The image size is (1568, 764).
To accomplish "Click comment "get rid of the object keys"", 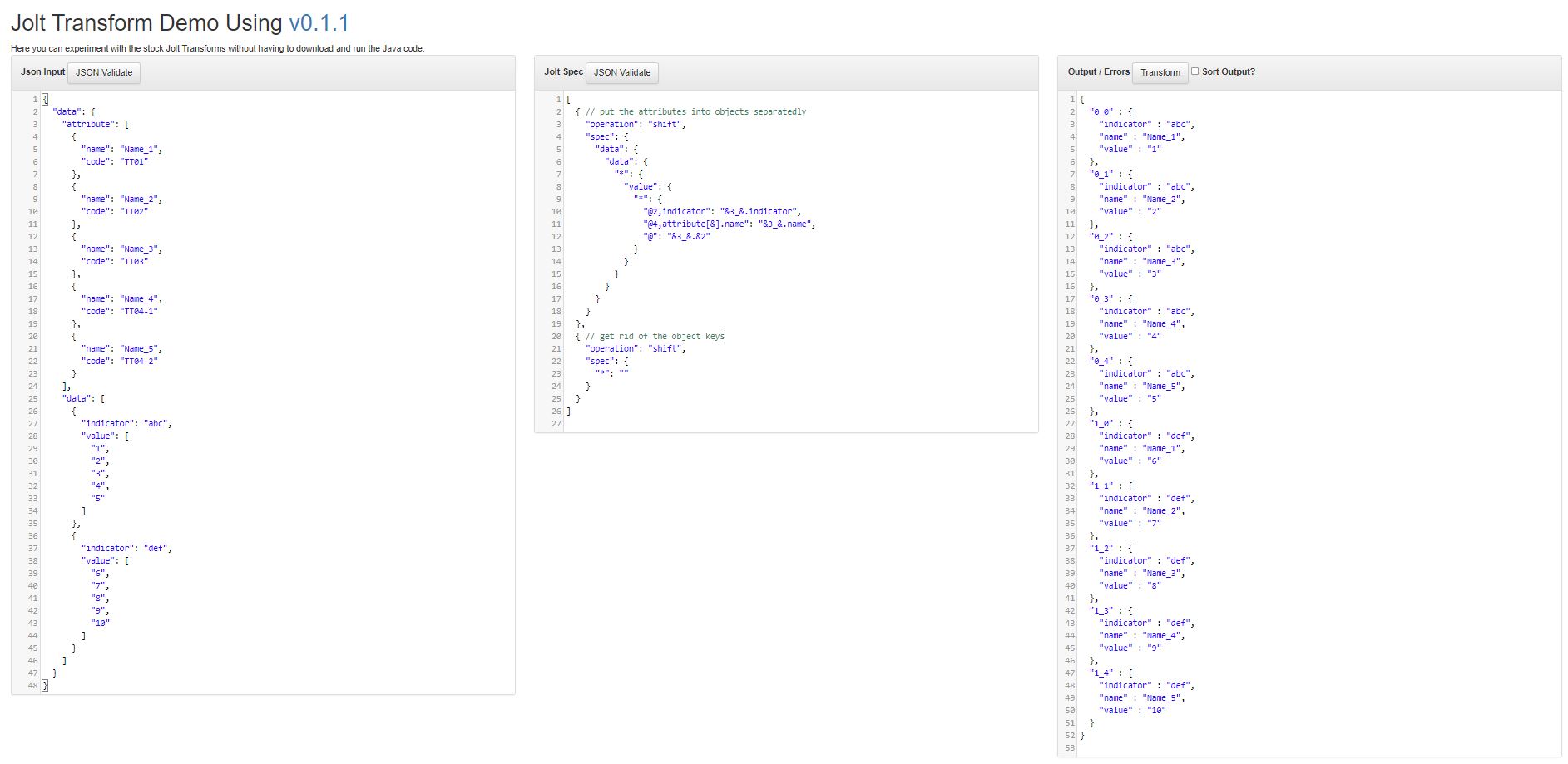I will [x=655, y=337].
